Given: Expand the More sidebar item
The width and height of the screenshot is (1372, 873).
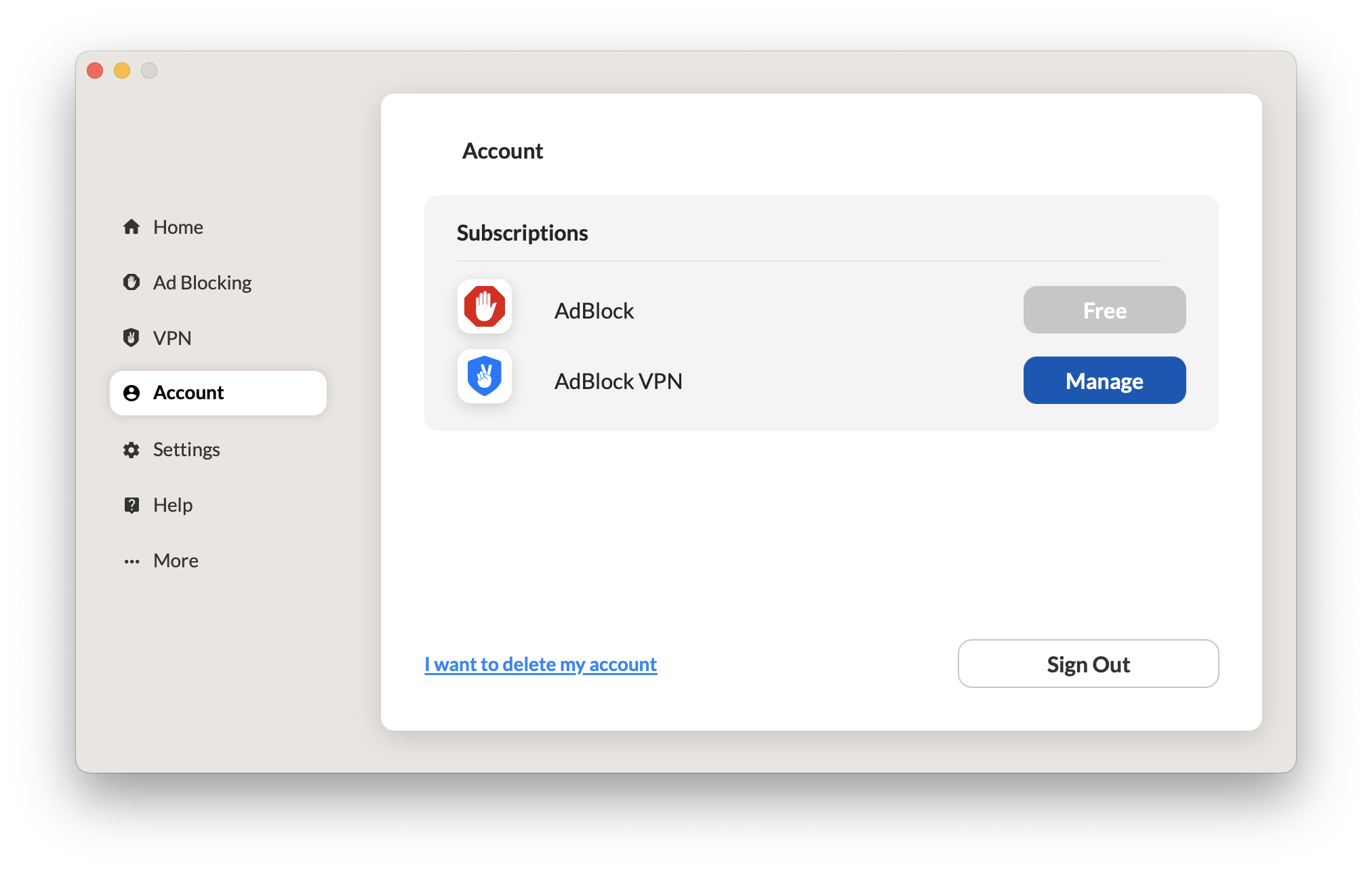Looking at the screenshot, I should 176,561.
